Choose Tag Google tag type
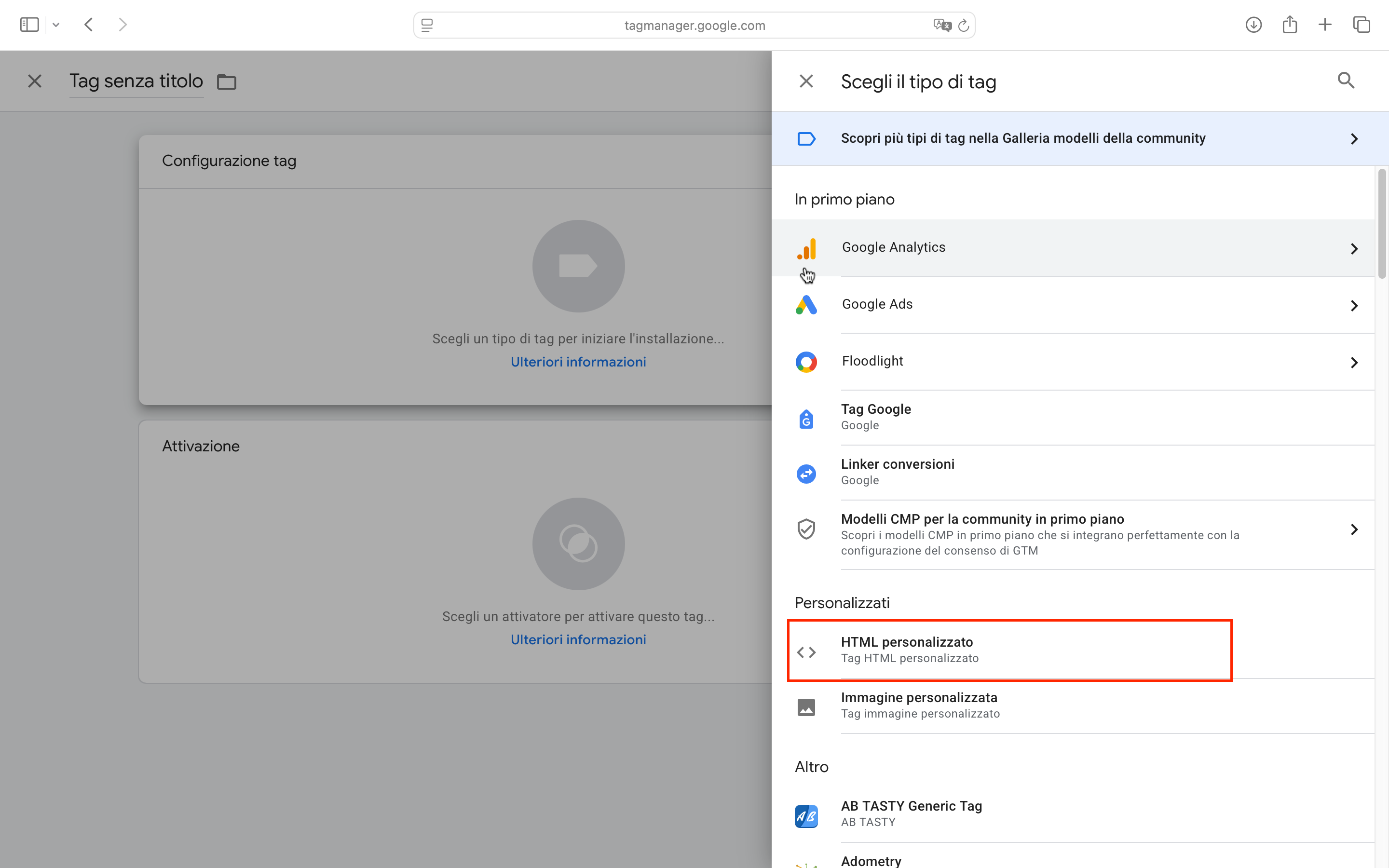The image size is (1389, 868). point(876,416)
